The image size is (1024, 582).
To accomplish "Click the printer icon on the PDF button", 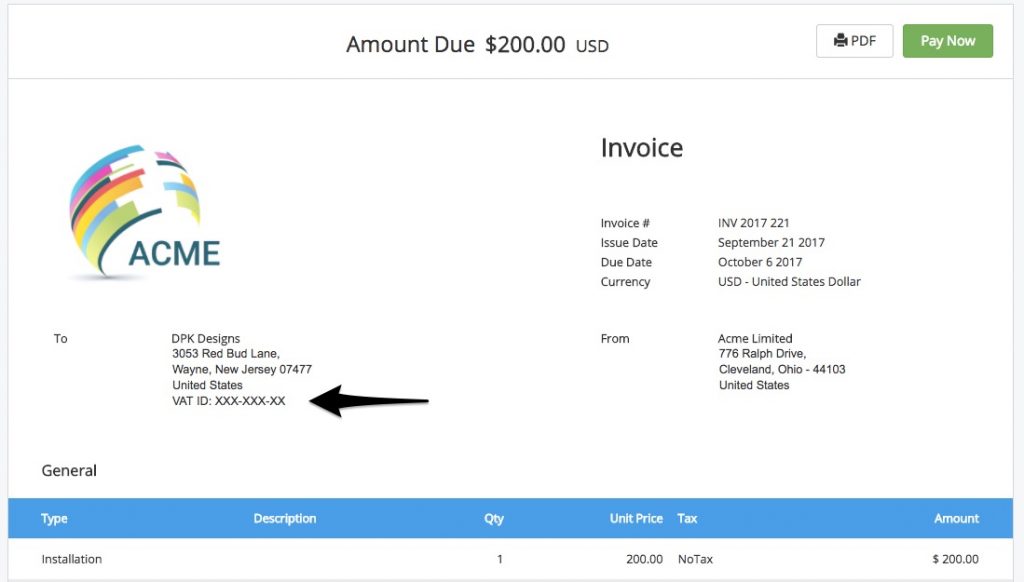I will tap(839, 40).
